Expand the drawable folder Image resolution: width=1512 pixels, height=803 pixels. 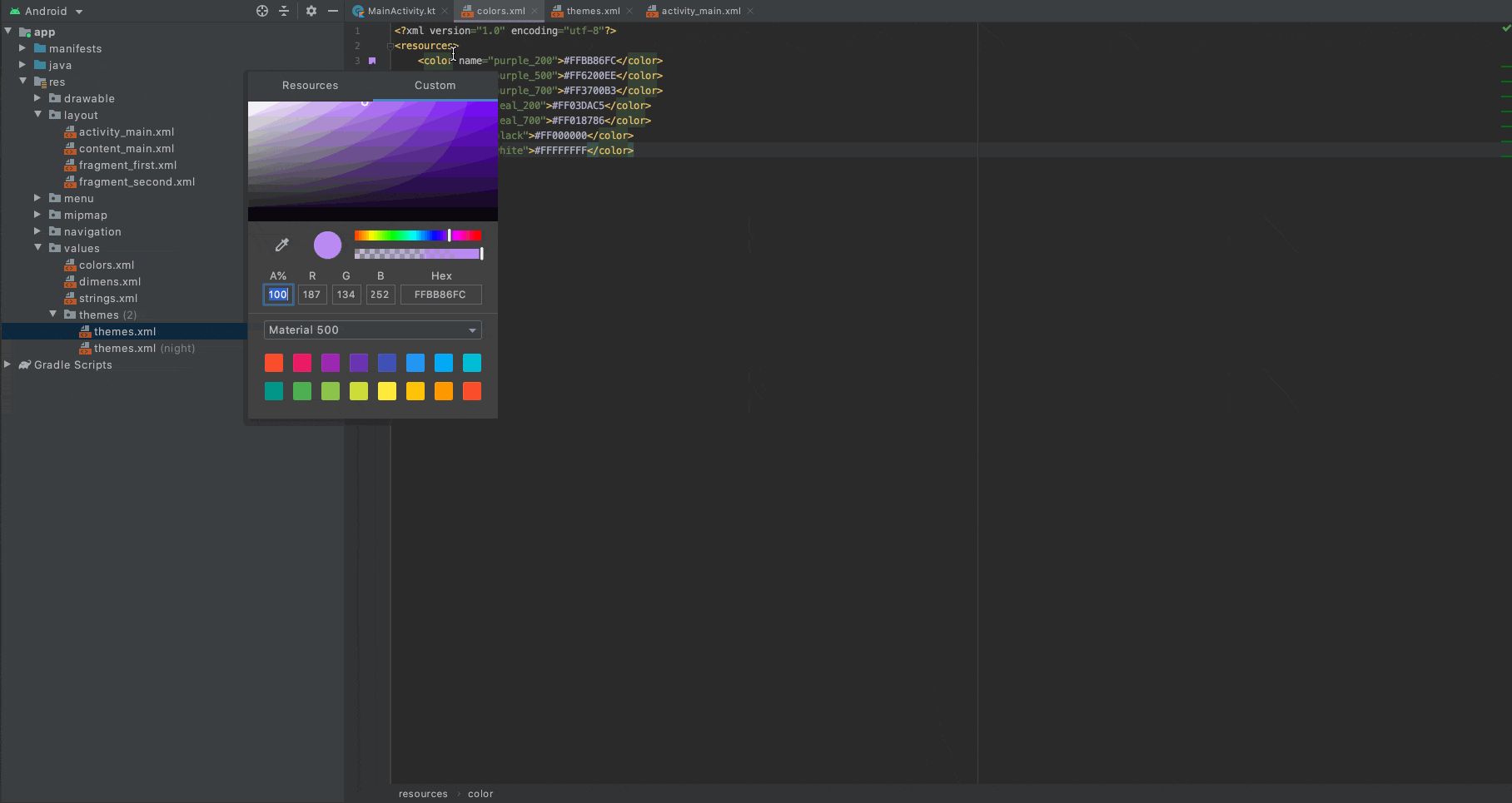click(x=37, y=98)
